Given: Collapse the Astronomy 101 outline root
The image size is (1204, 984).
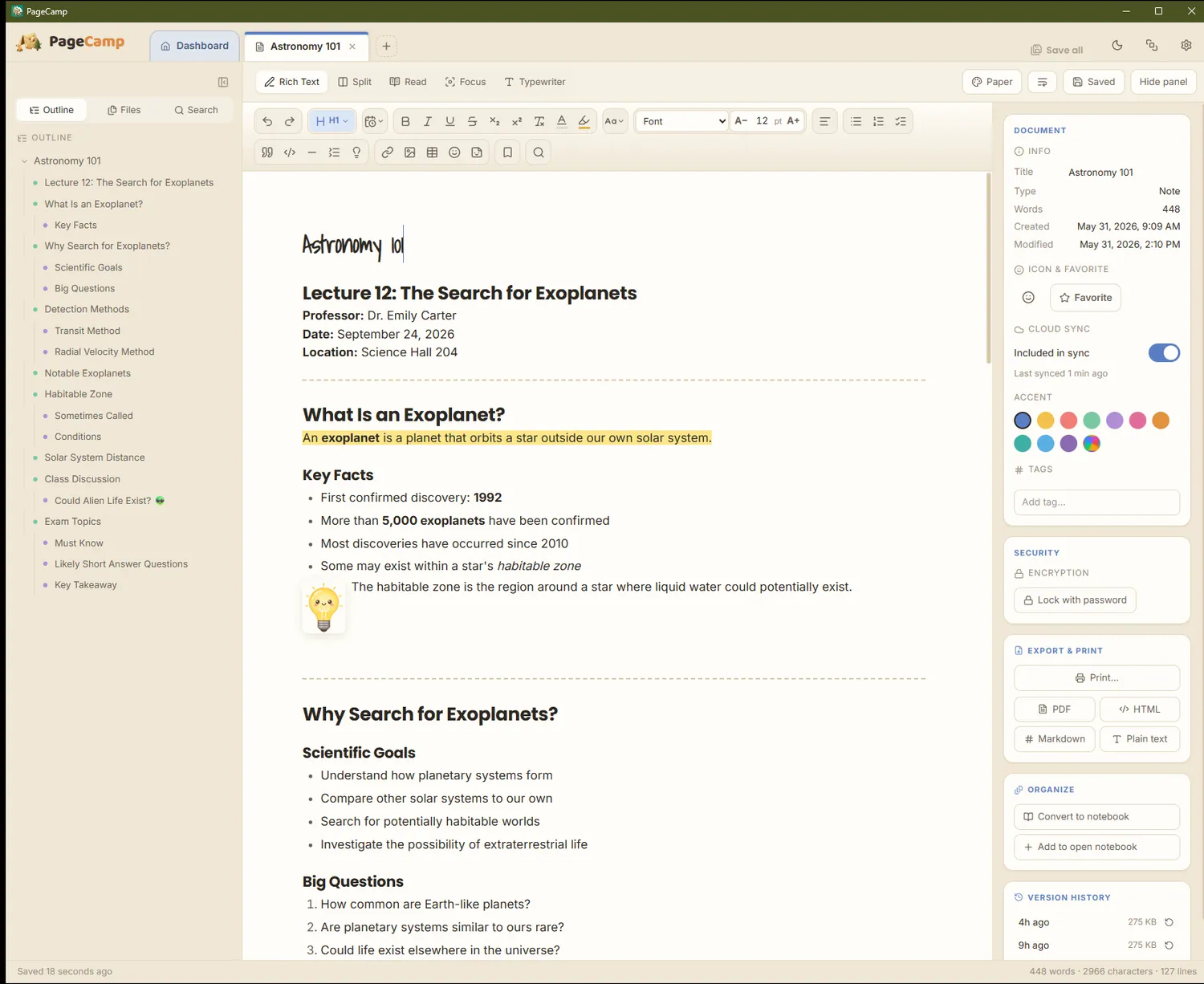Looking at the screenshot, I should [x=25, y=161].
